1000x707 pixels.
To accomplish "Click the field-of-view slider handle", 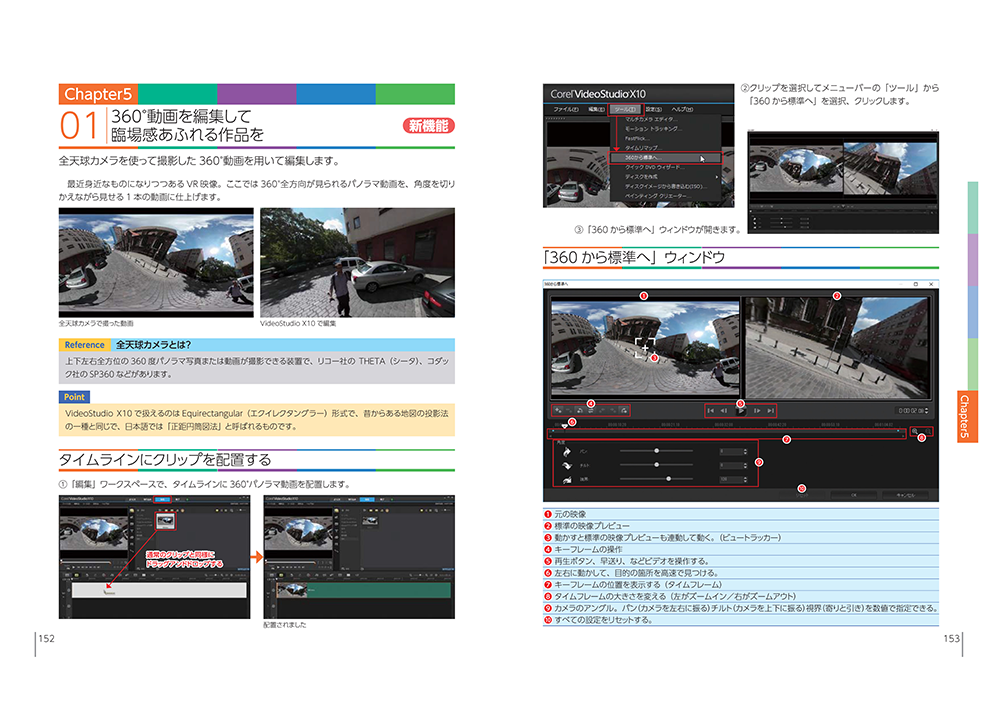I will pyautogui.click(x=666, y=480).
